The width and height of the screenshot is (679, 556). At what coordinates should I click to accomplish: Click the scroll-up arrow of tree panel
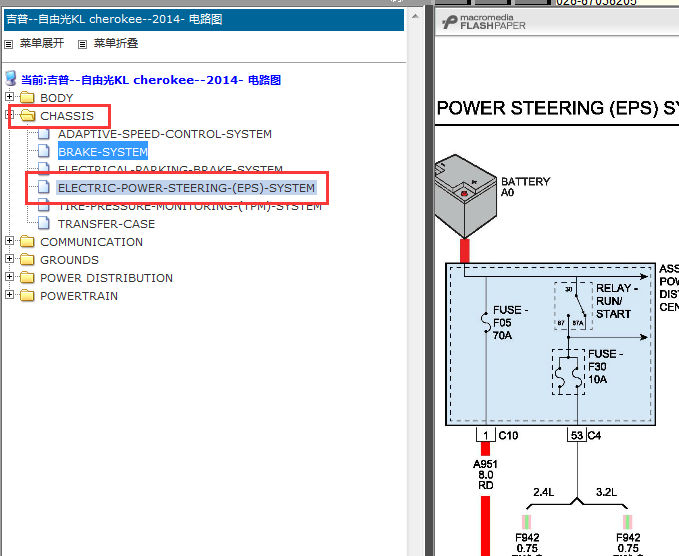tap(415, 16)
